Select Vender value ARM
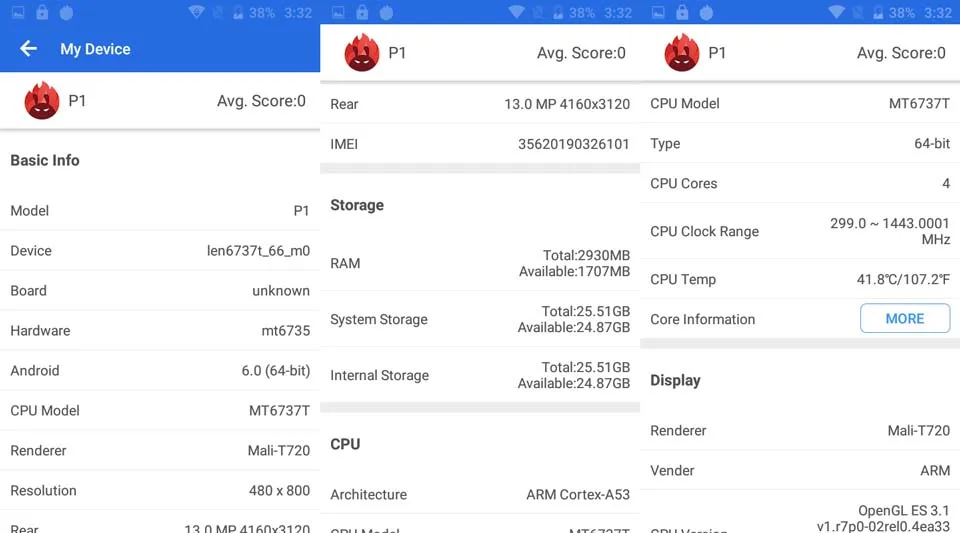The height and width of the screenshot is (533, 960). (935, 471)
